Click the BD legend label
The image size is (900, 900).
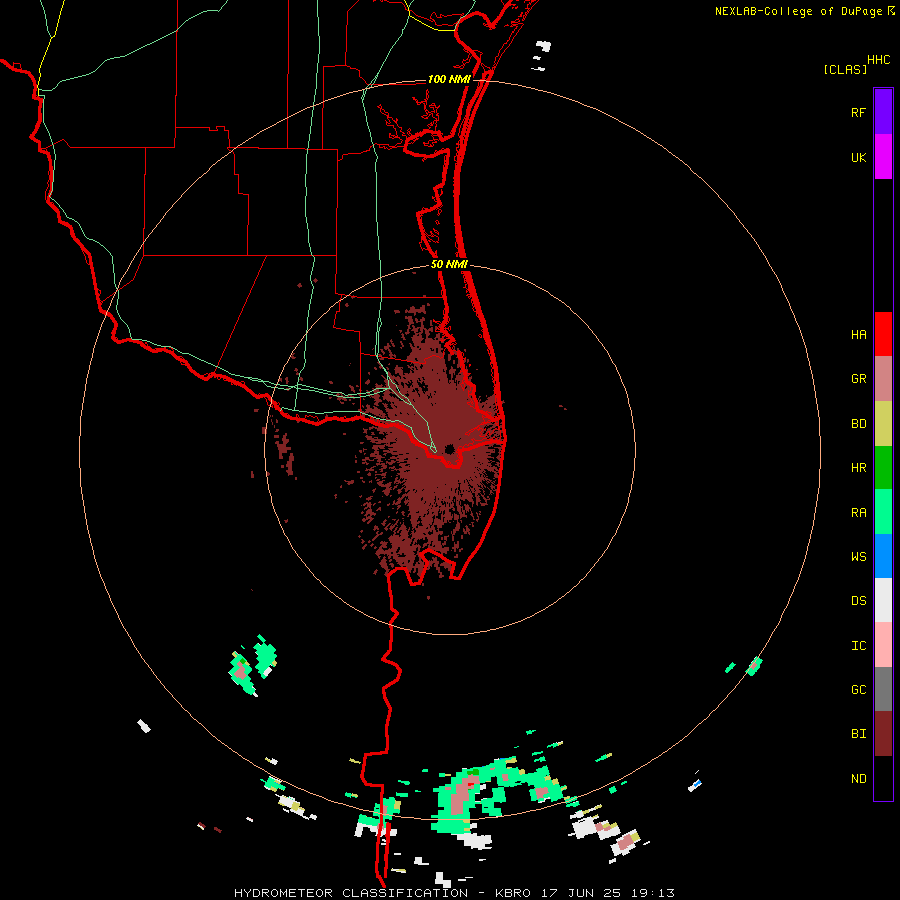pos(858,424)
